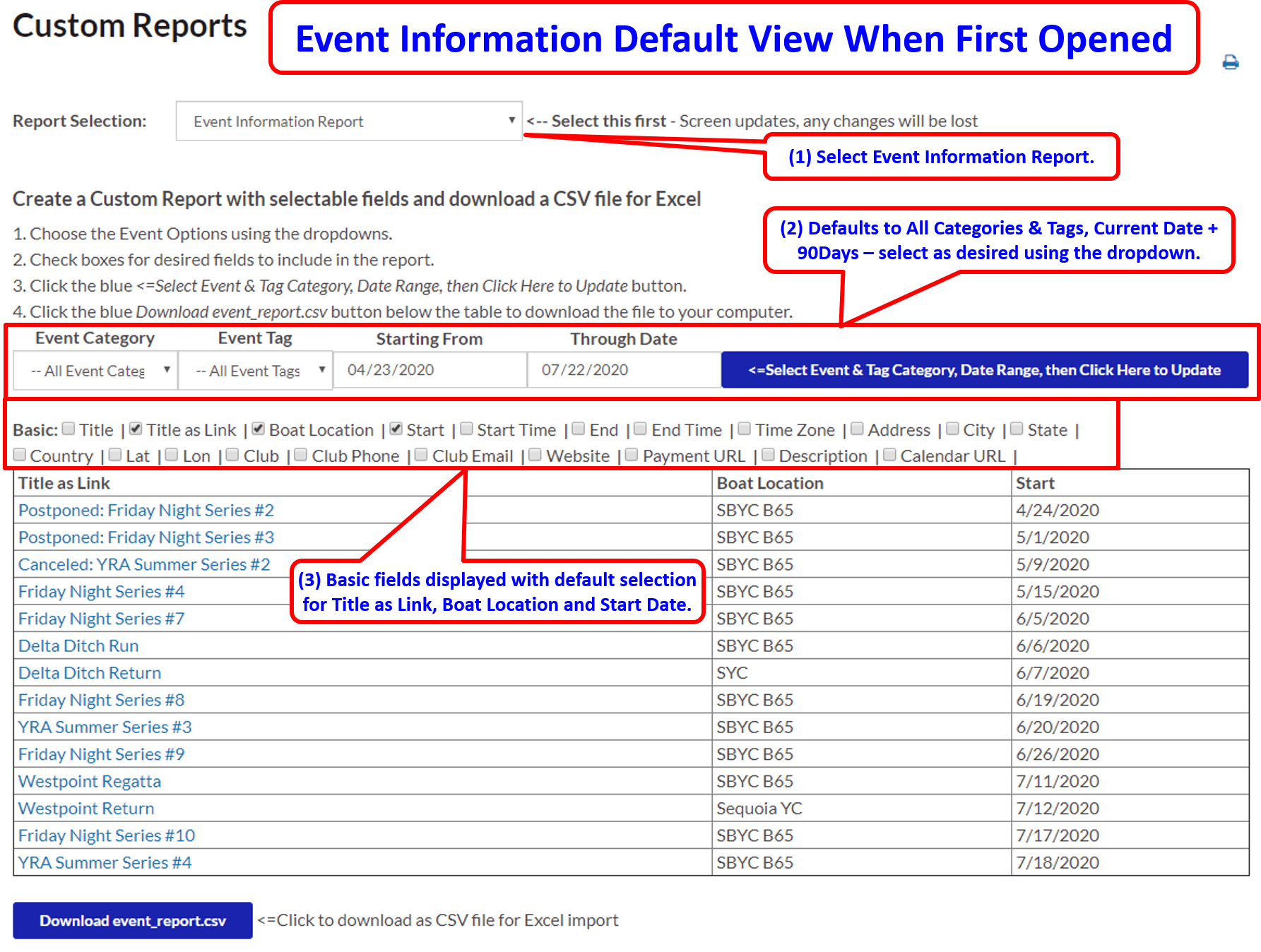Check the Title checkbox
1261x952 pixels.
click(69, 429)
